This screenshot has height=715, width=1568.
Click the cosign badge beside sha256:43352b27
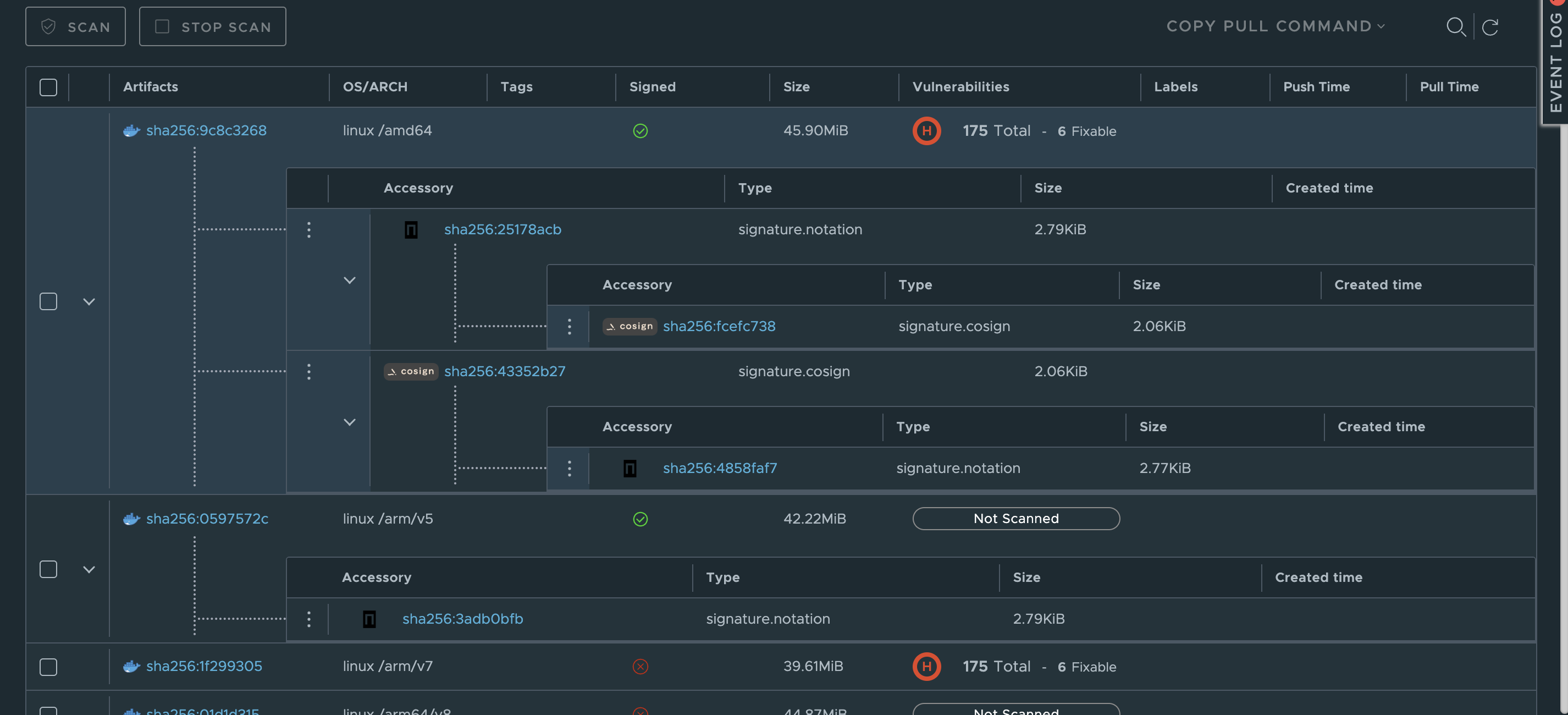pyautogui.click(x=411, y=371)
